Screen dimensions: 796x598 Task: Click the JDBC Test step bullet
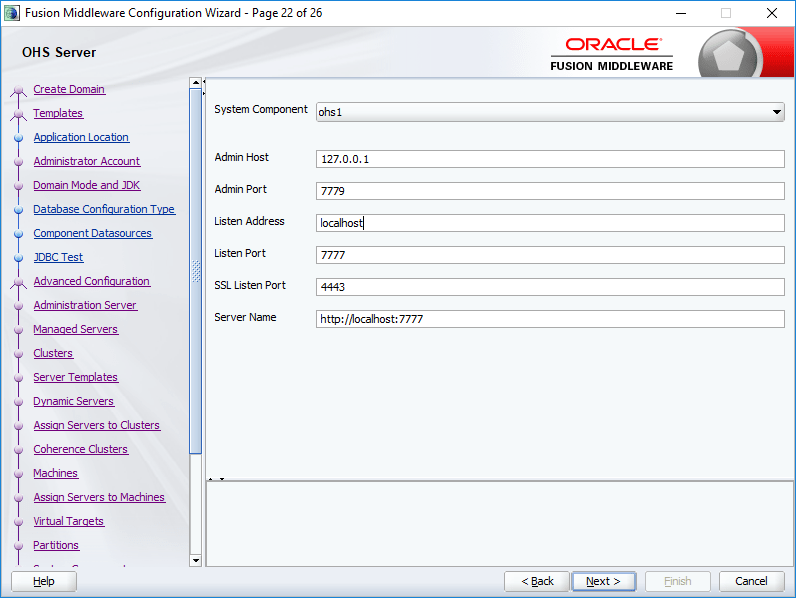(19, 258)
